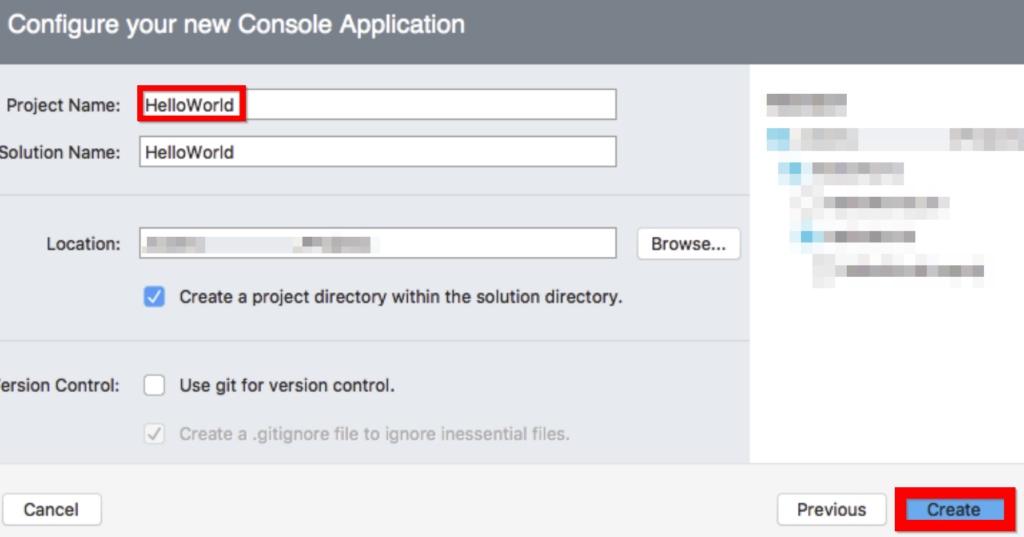Click the Location path field
The height and width of the screenshot is (537, 1024).
[378, 244]
